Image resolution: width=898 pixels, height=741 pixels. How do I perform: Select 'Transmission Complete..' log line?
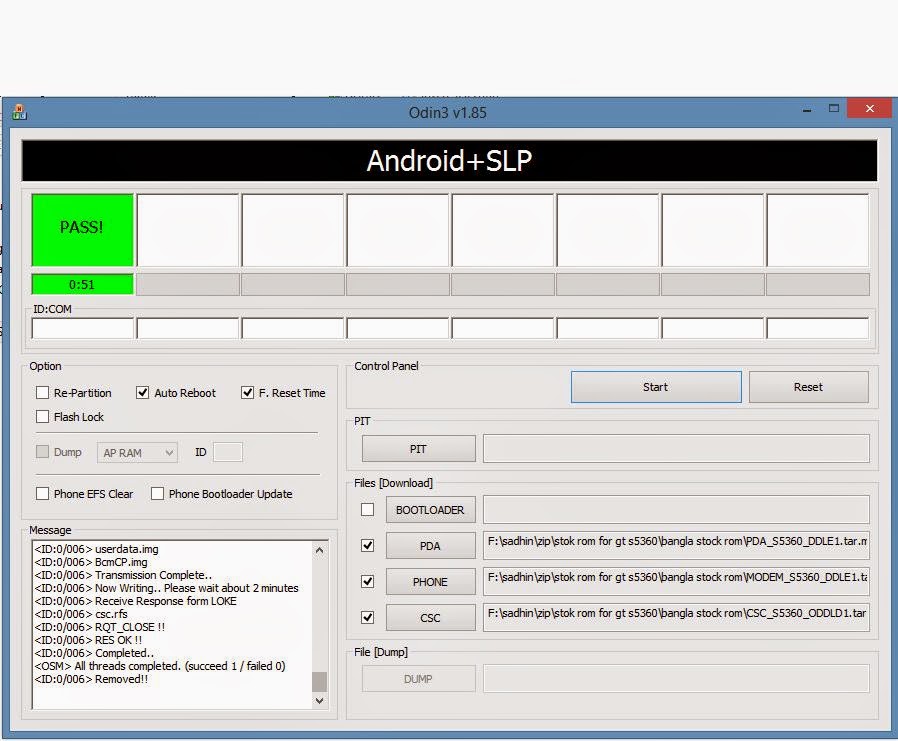coord(123,575)
